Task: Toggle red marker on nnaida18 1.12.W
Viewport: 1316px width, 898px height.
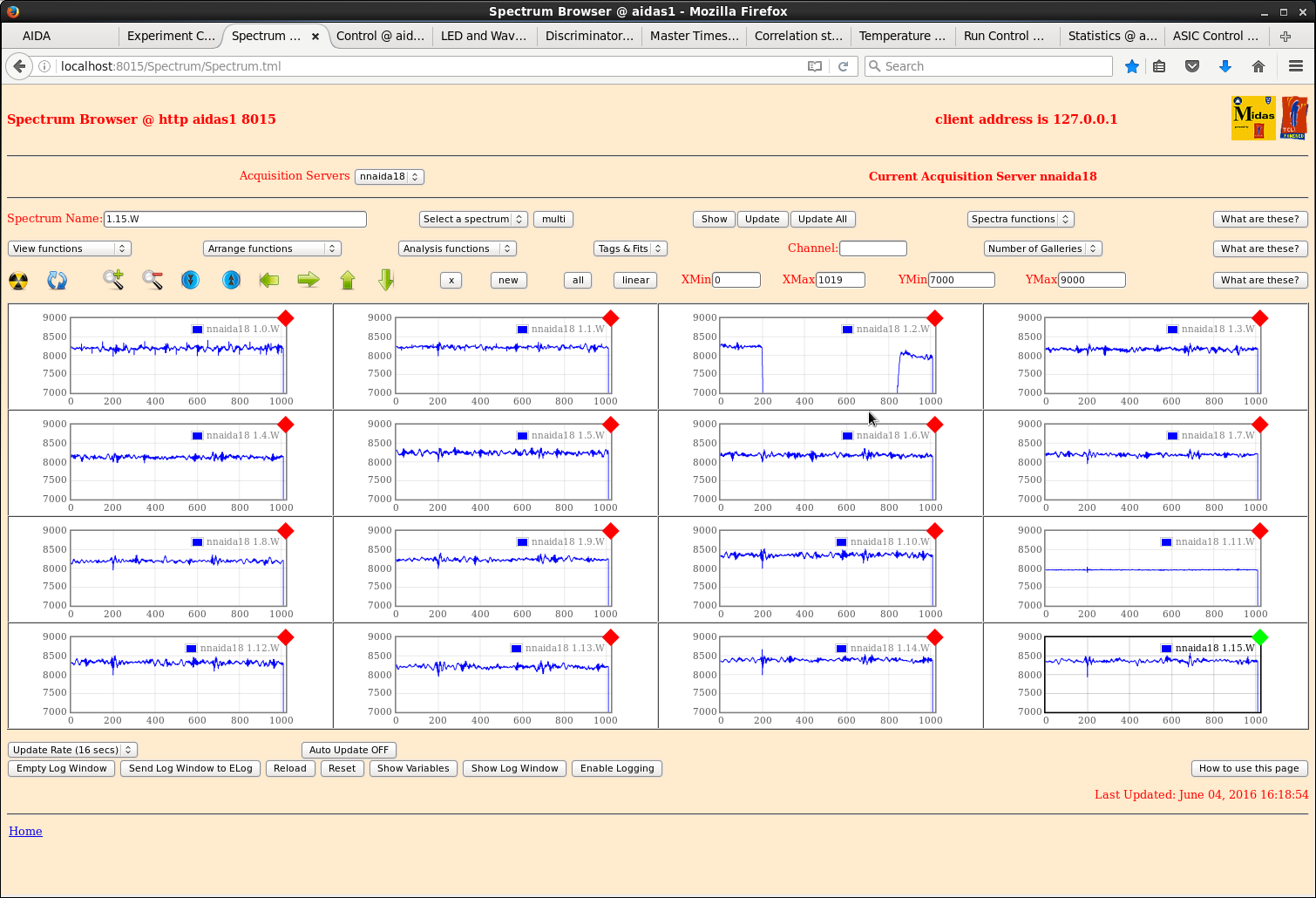Action: coord(285,637)
